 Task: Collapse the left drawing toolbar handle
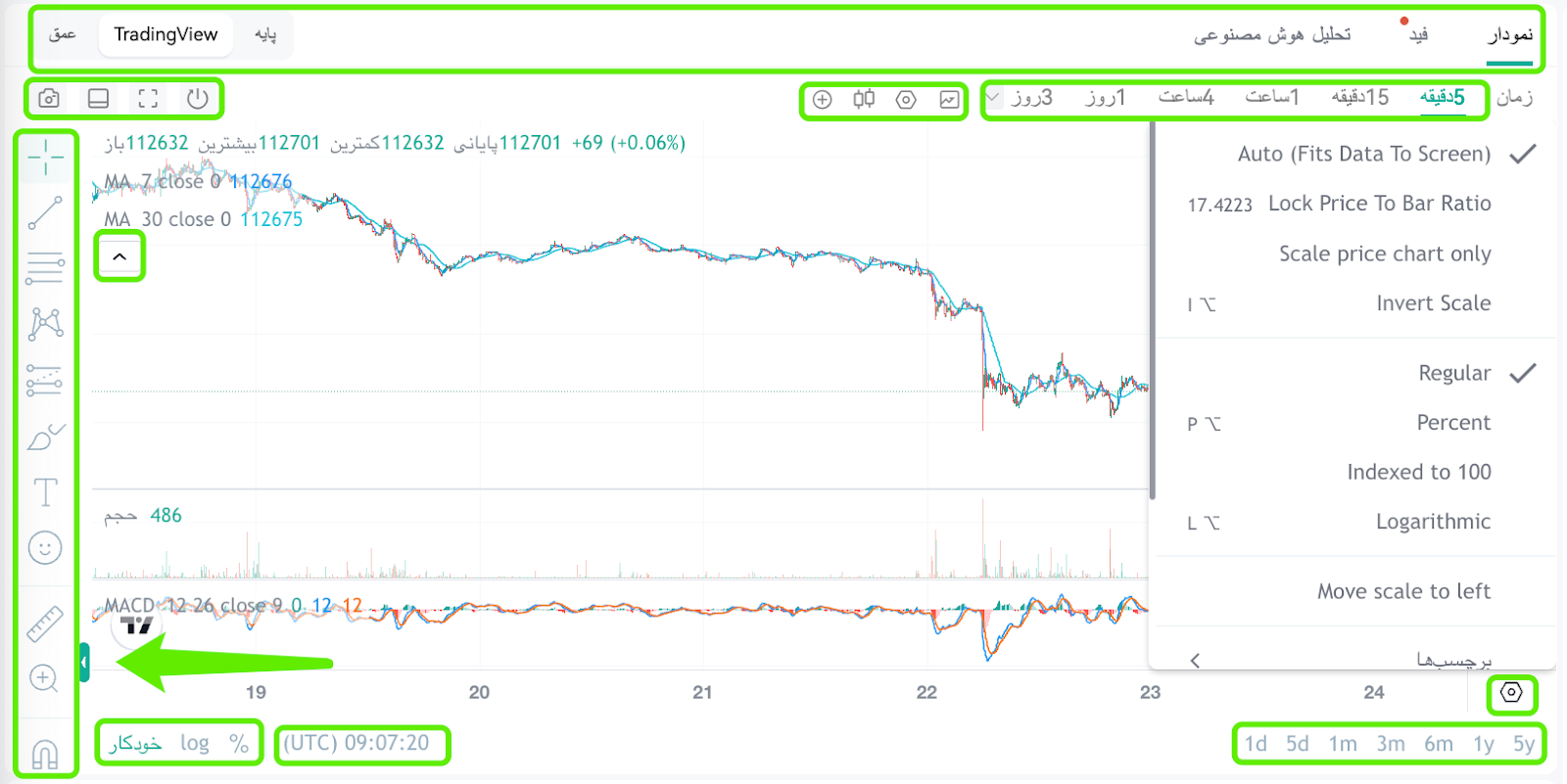coord(84,663)
